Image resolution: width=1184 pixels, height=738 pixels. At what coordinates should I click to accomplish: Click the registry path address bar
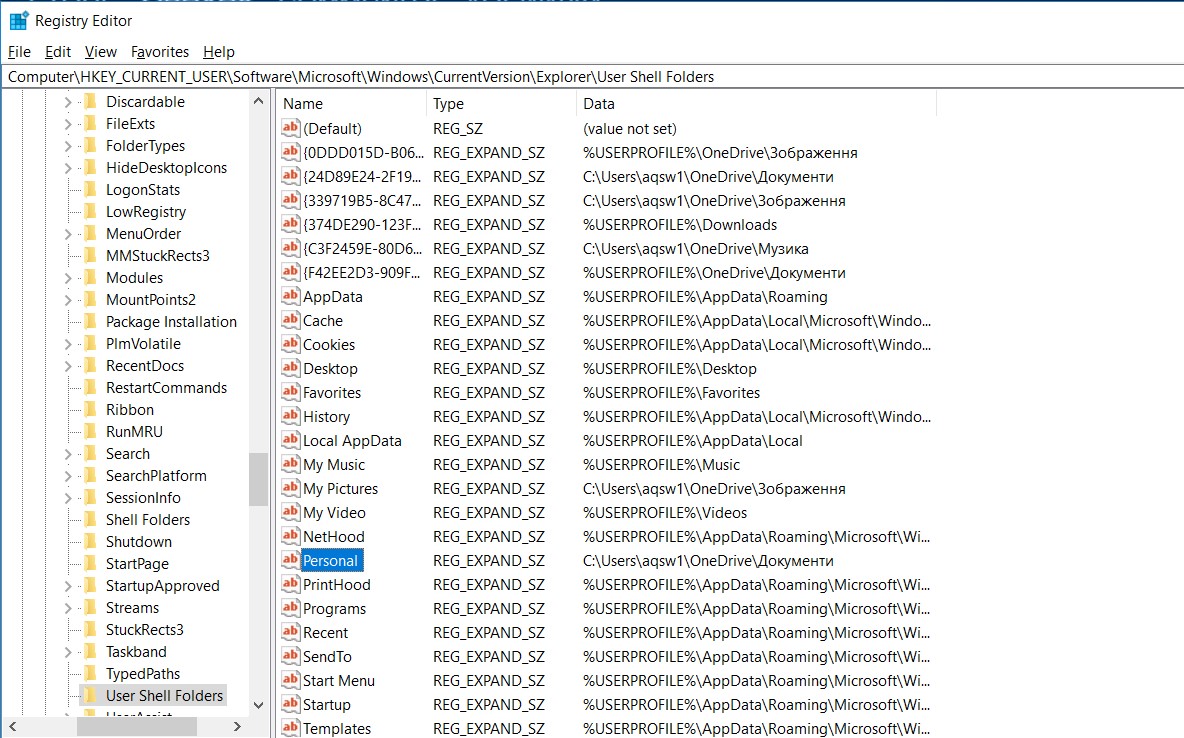(x=592, y=76)
